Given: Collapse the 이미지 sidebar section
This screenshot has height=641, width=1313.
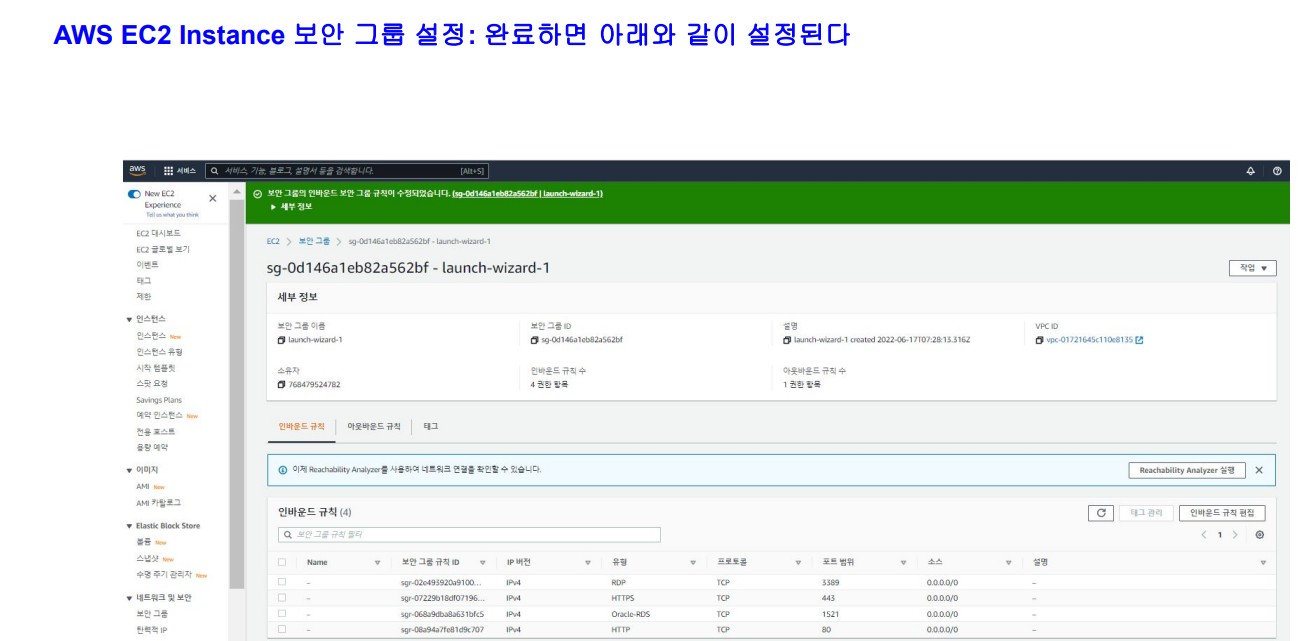Looking at the screenshot, I should pos(129,470).
